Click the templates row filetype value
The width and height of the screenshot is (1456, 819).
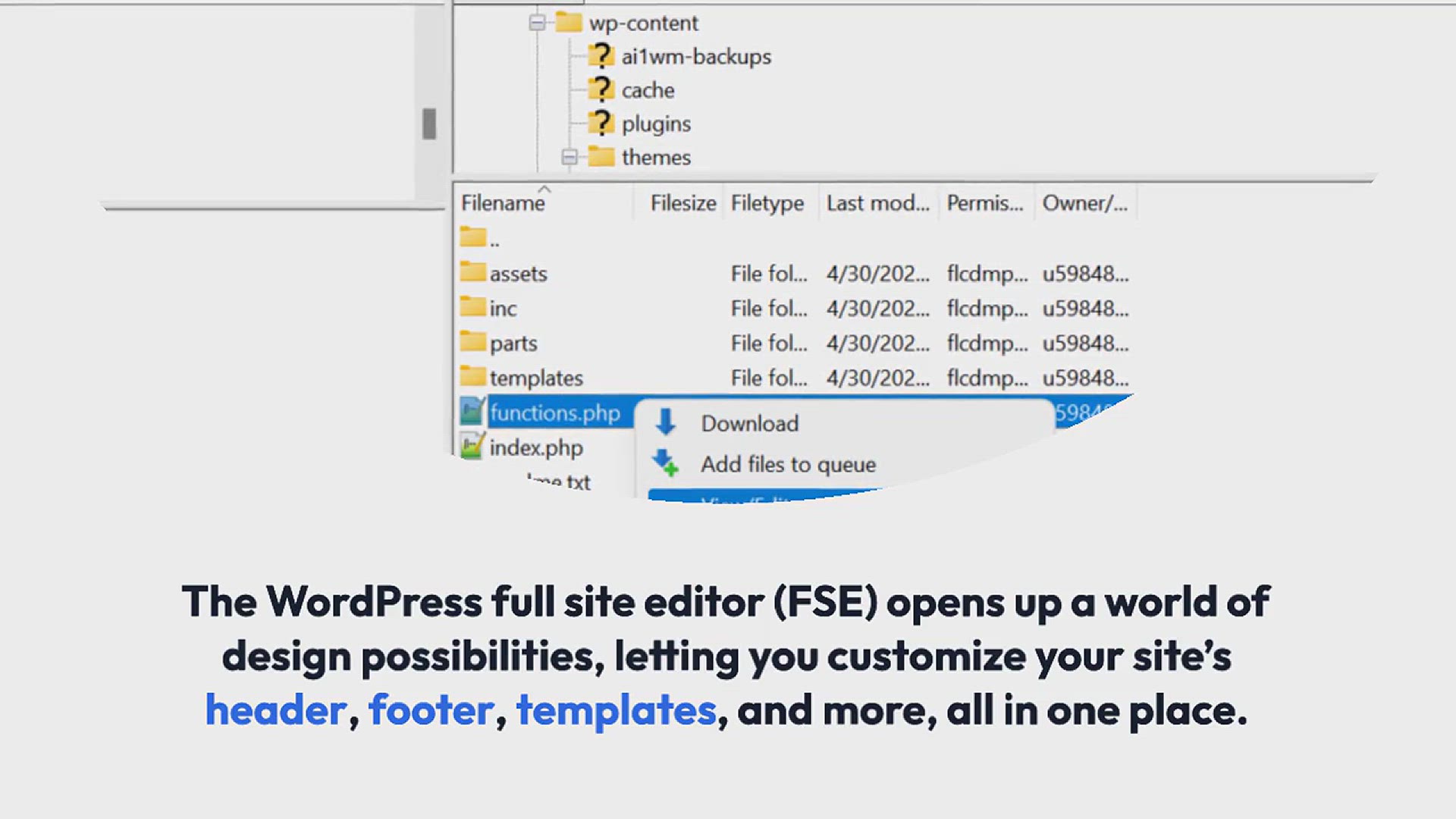pyautogui.click(x=769, y=378)
